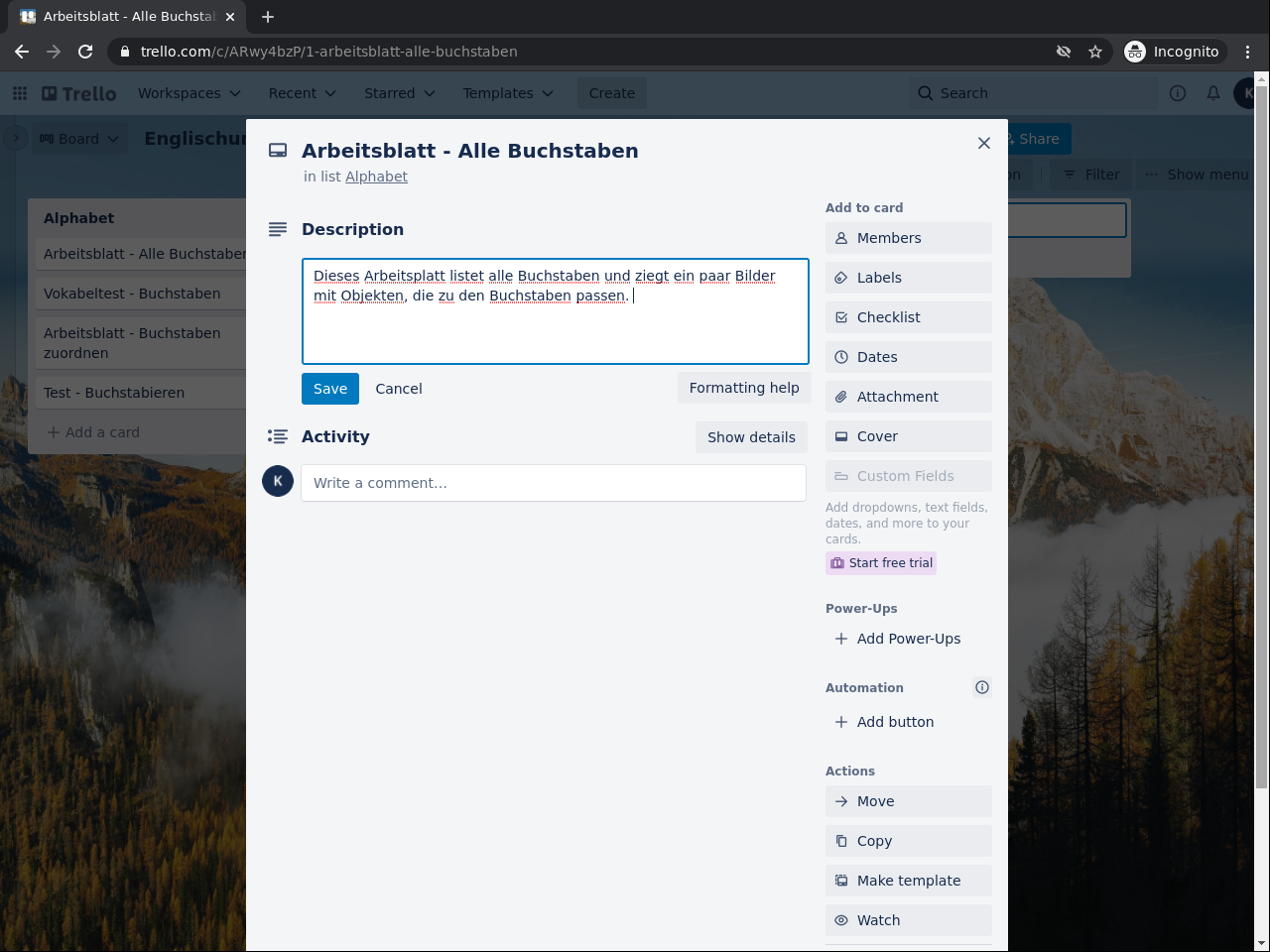Viewport: 1270px width, 952px height.
Task: Click the Create button in header
Action: click(x=612, y=93)
